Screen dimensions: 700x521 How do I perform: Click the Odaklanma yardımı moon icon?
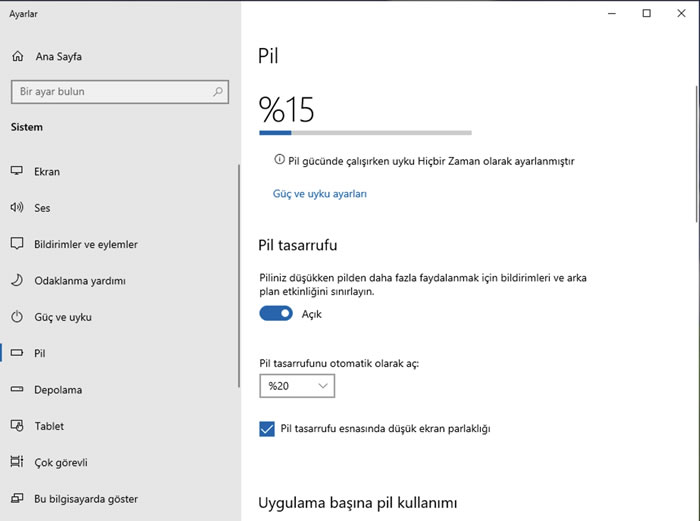[16, 281]
